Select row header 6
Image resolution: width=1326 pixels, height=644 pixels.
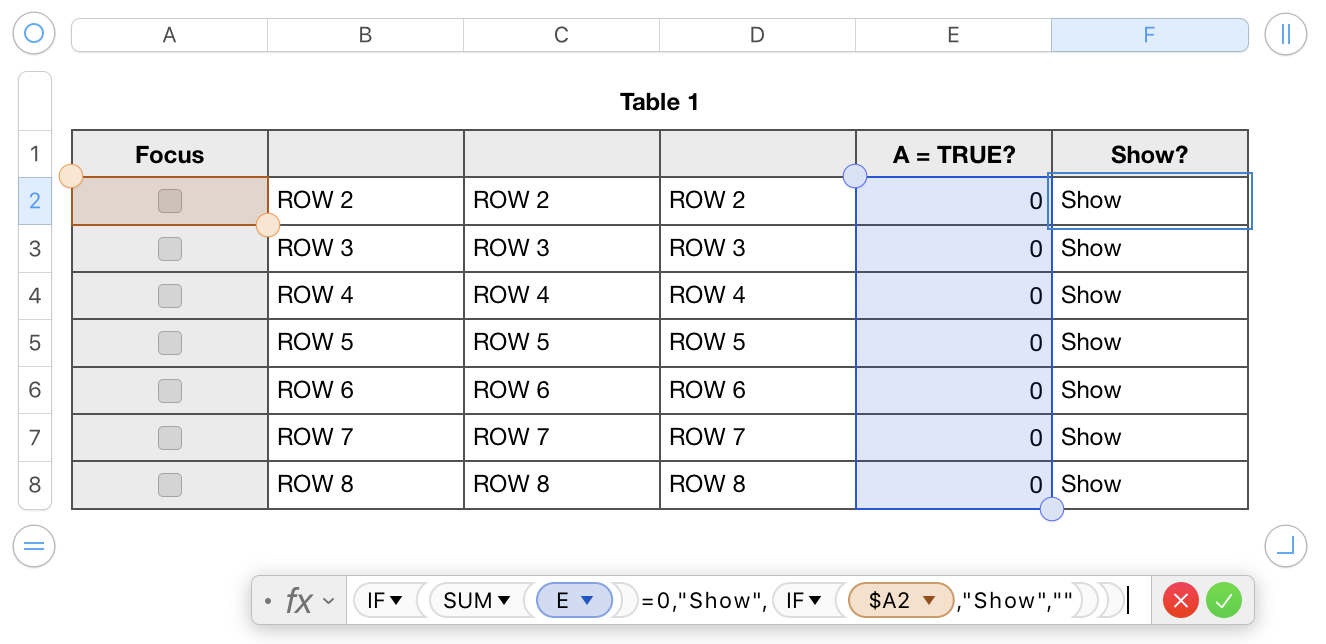[x=35, y=390]
